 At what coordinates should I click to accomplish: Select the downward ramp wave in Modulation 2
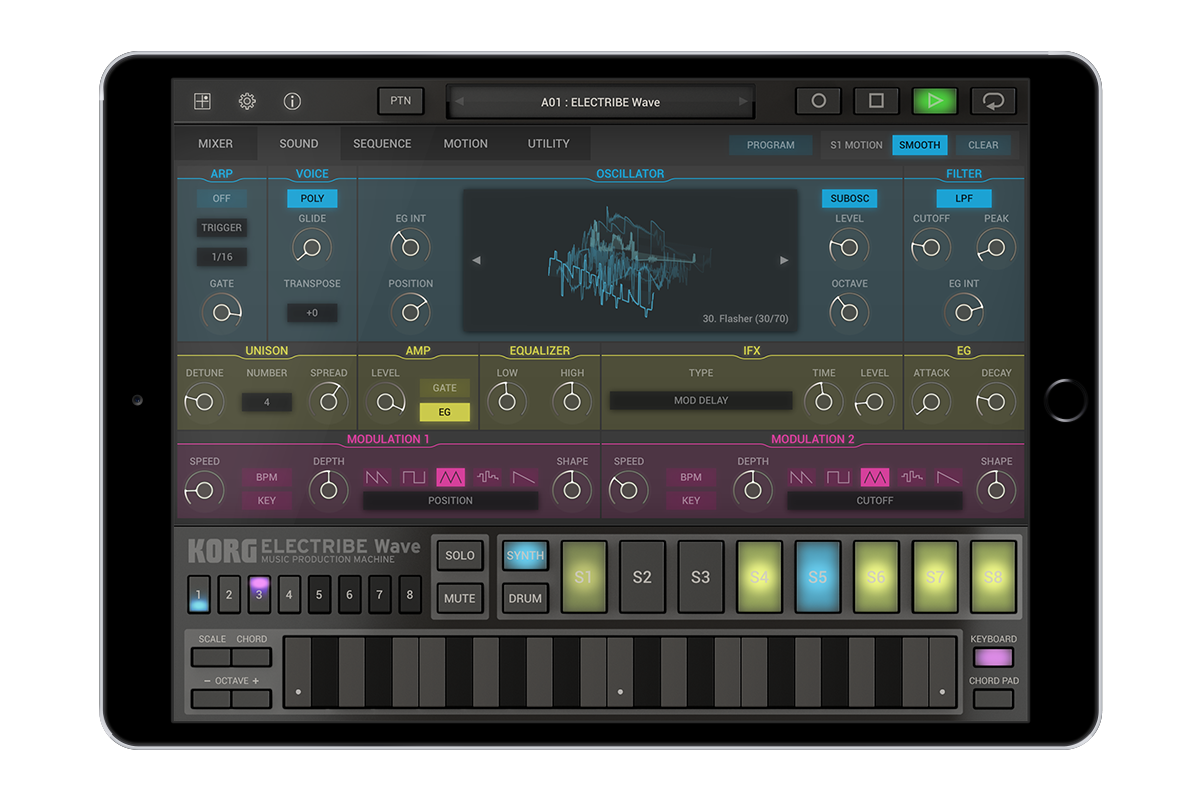click(x=945, y=477)
